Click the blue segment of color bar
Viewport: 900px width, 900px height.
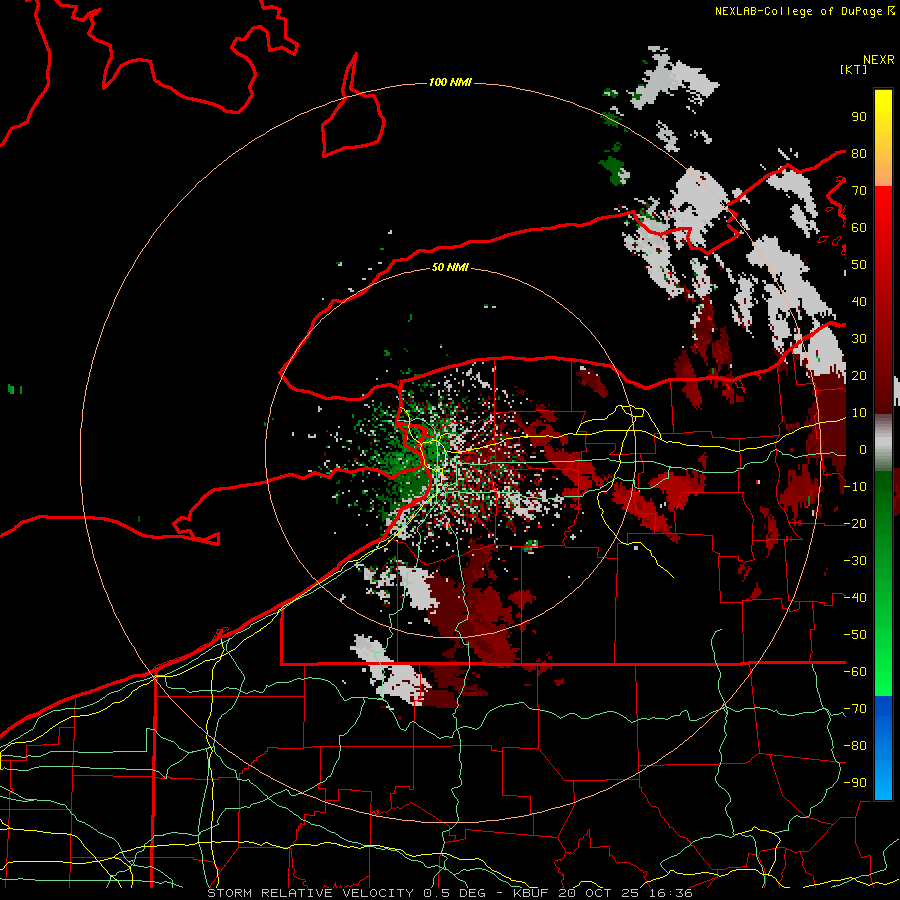click(x=883, y=747)
